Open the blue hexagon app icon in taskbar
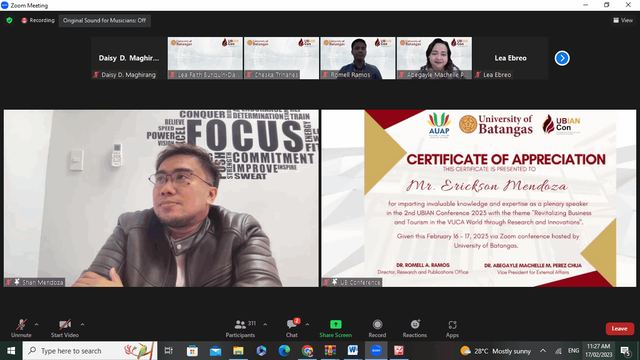Screen dimensions: 640x360 pyautogui.click(x=261, y=351)
